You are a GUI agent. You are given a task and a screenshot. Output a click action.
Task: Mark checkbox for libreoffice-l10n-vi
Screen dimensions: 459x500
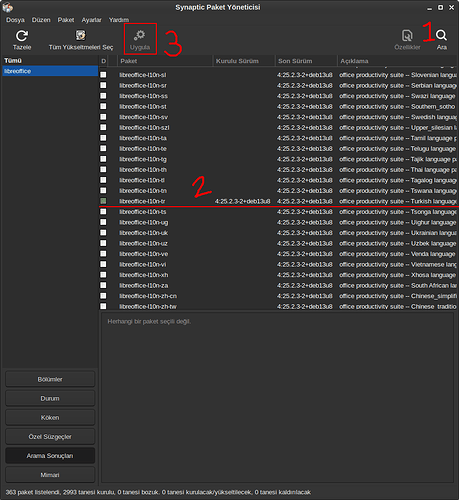[103, 264]
